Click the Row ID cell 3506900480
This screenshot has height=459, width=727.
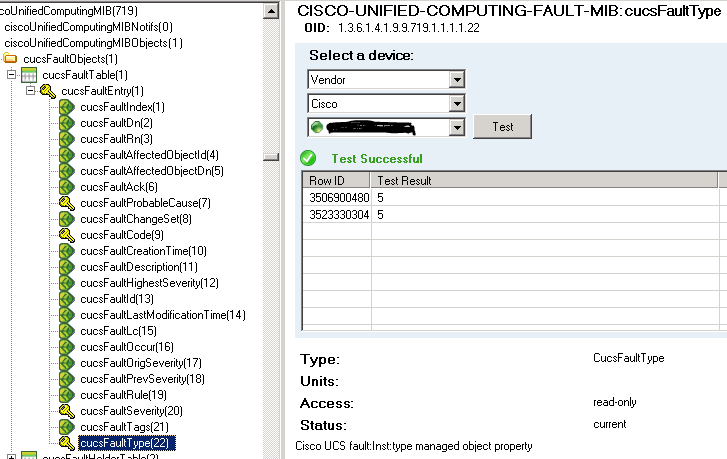pos(337,198)
